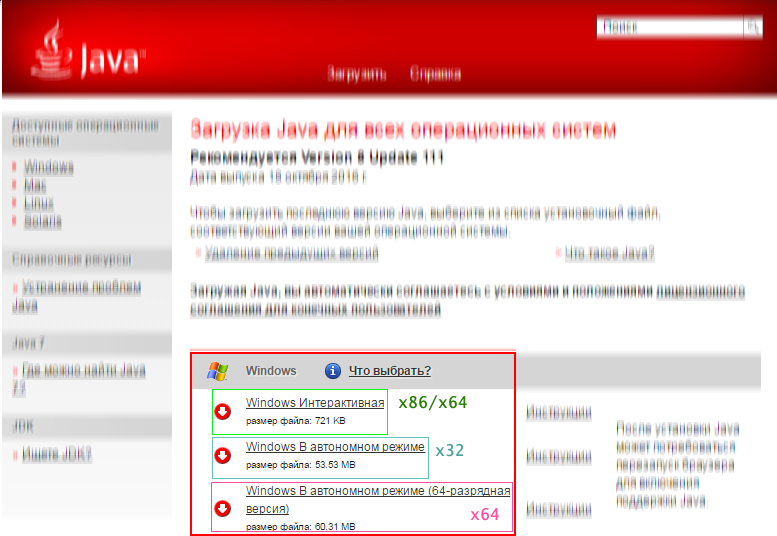Focus the search input field
The width and height of the screenshot is (777, 536).
[668, 27]
